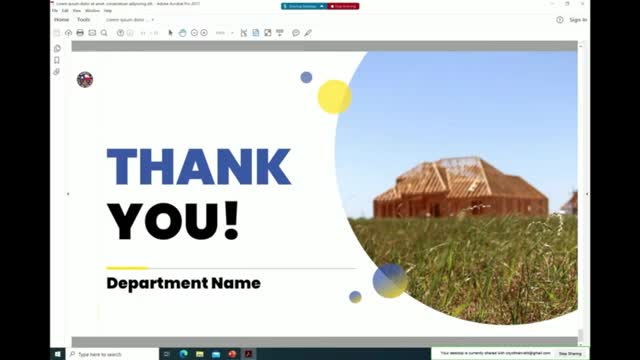Screen dimensions: 640x360
Task: Click the "THANK" heading text
Action: click(199, 167)
